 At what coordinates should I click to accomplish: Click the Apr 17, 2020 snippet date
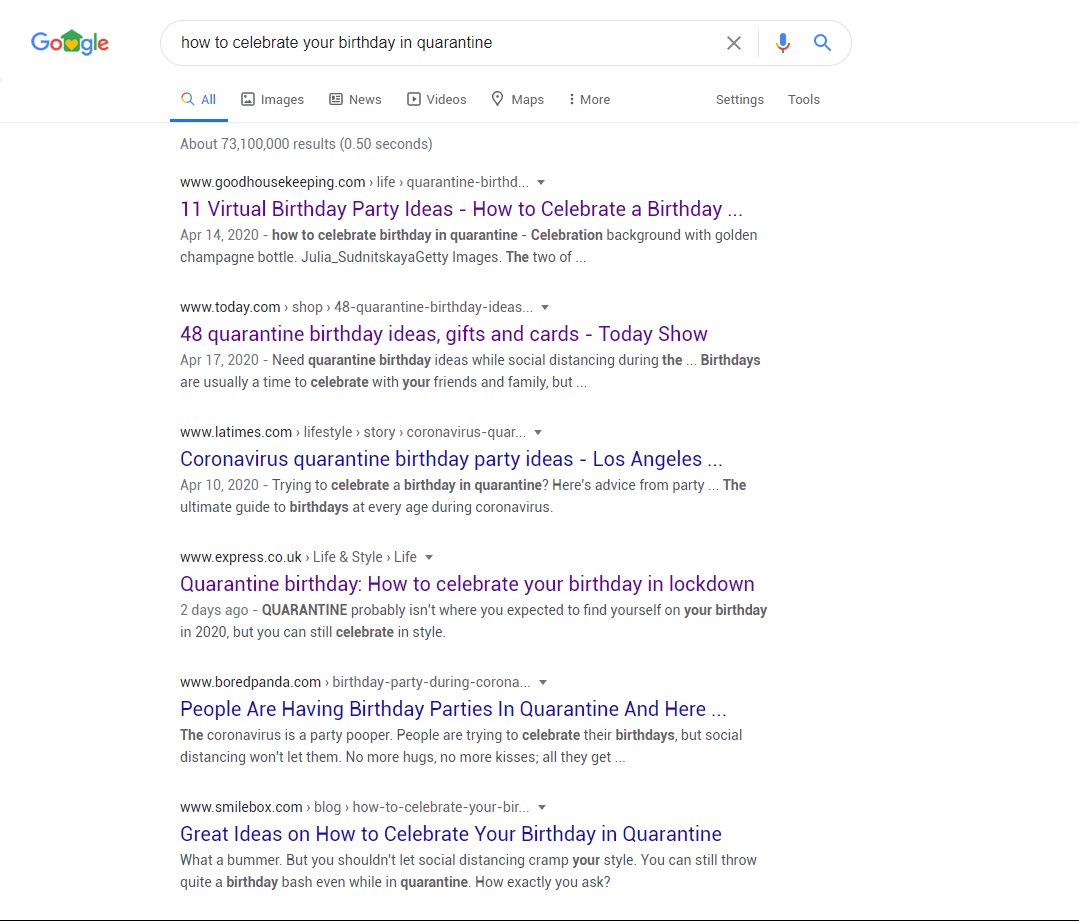[220, 360]
